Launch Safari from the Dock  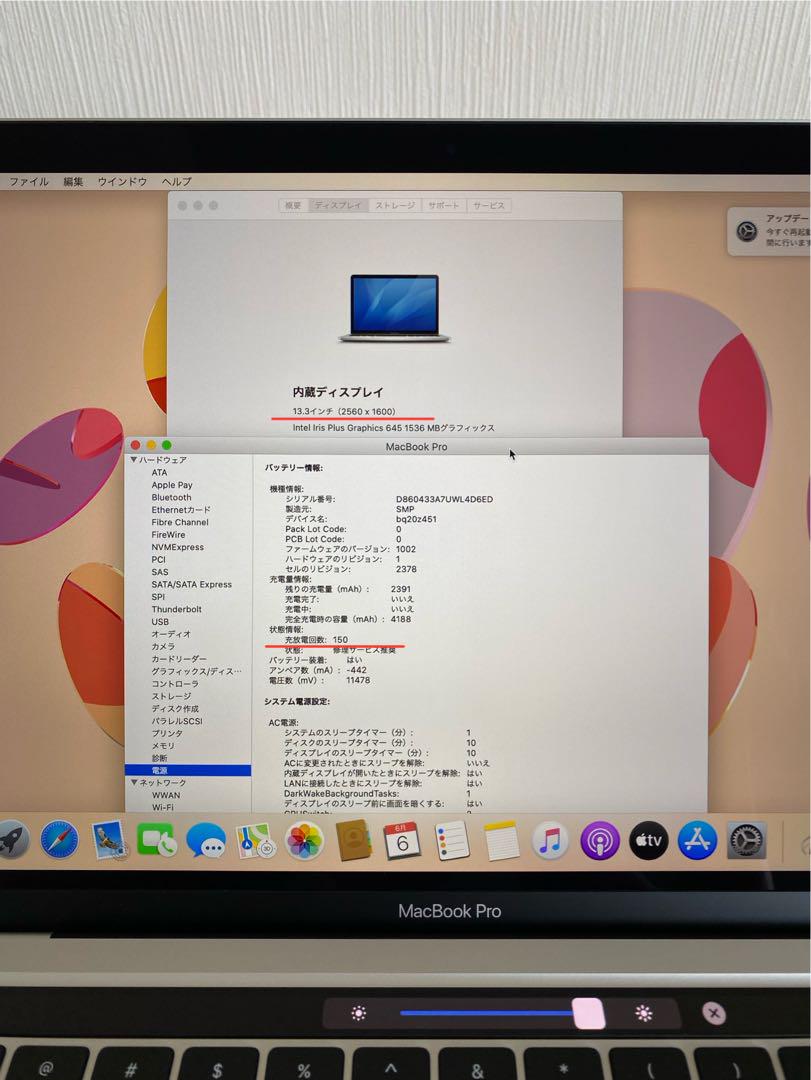[59, 840]
